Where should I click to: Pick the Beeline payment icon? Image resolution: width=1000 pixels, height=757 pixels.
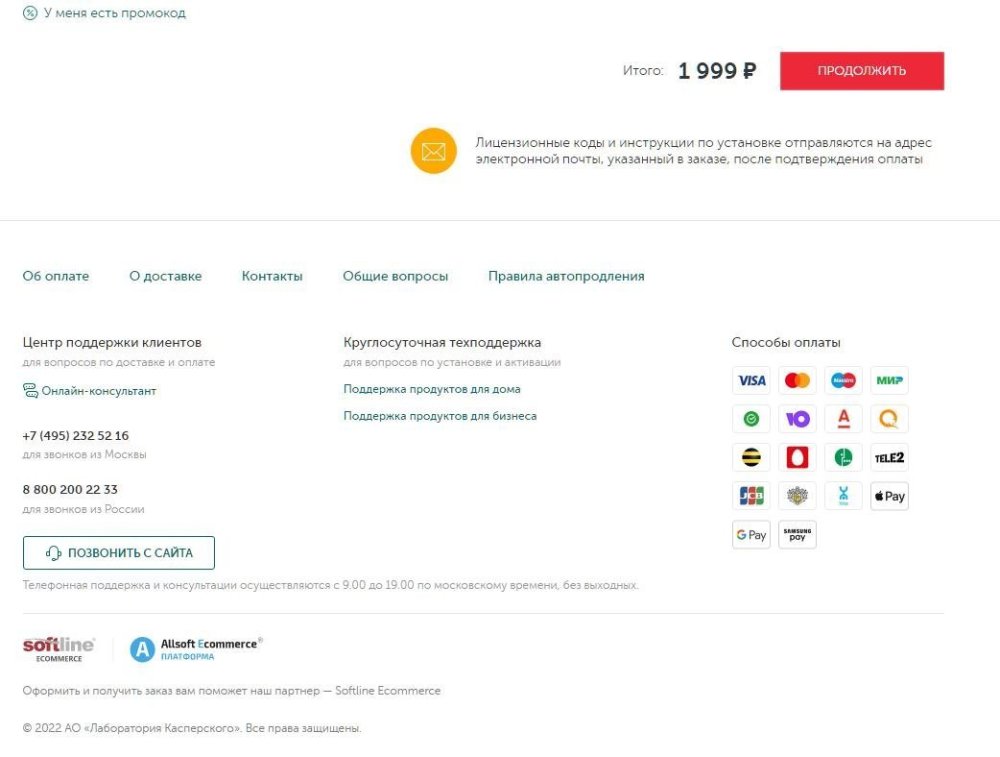(x=751, y=458)
